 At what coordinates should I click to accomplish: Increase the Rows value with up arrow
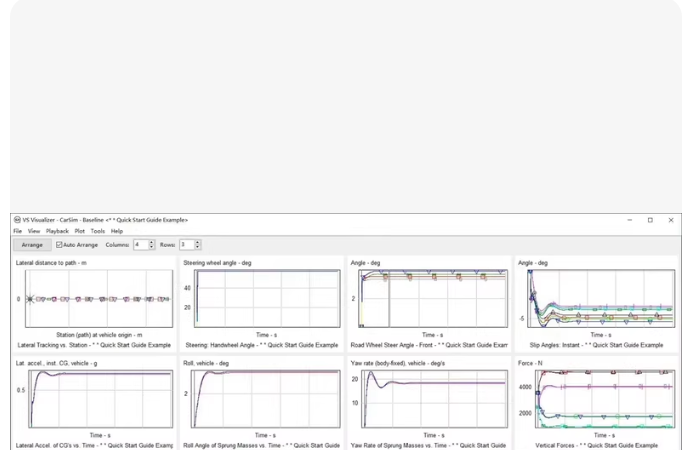(197, 242)
